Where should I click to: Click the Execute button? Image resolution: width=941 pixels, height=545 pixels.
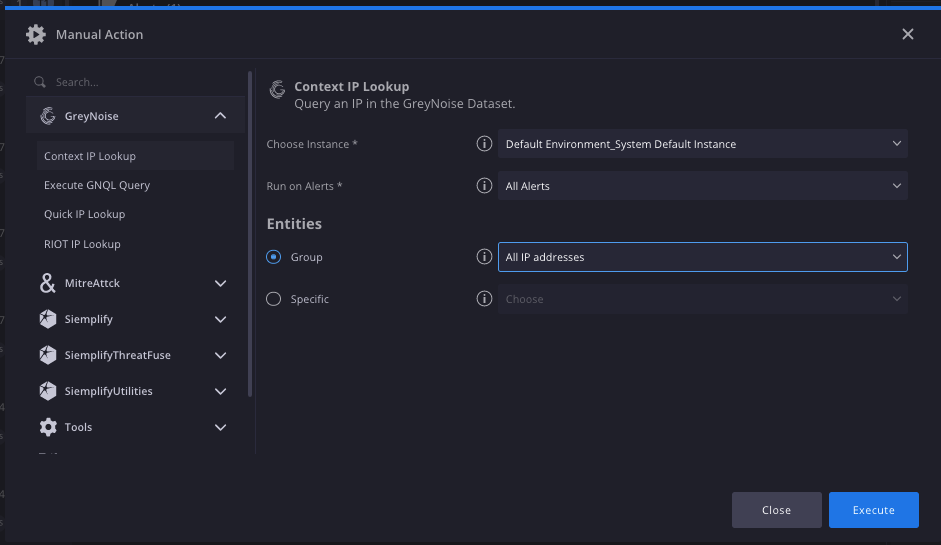(x=874, y=510)
